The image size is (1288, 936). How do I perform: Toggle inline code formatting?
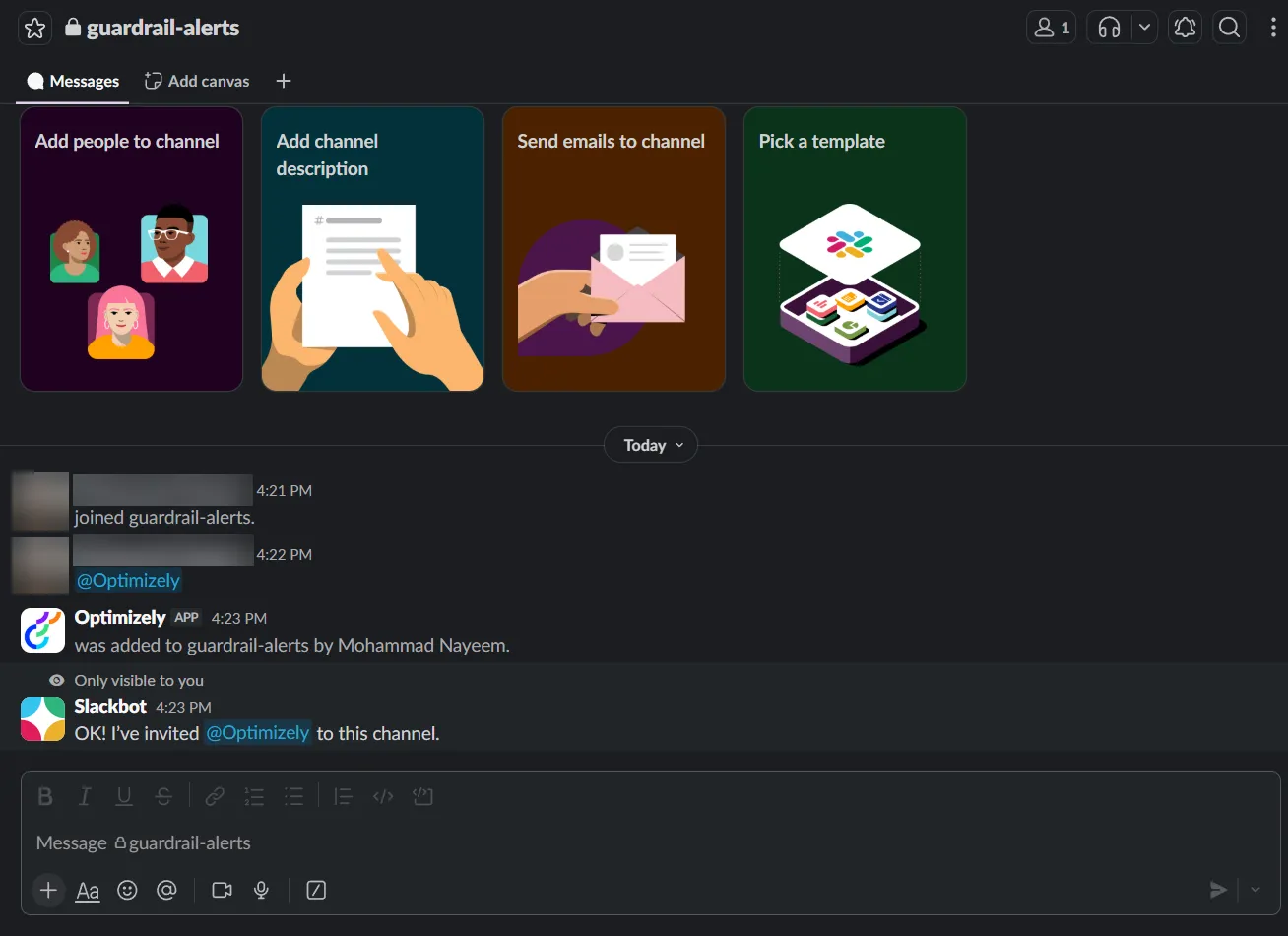coord(383,796)
